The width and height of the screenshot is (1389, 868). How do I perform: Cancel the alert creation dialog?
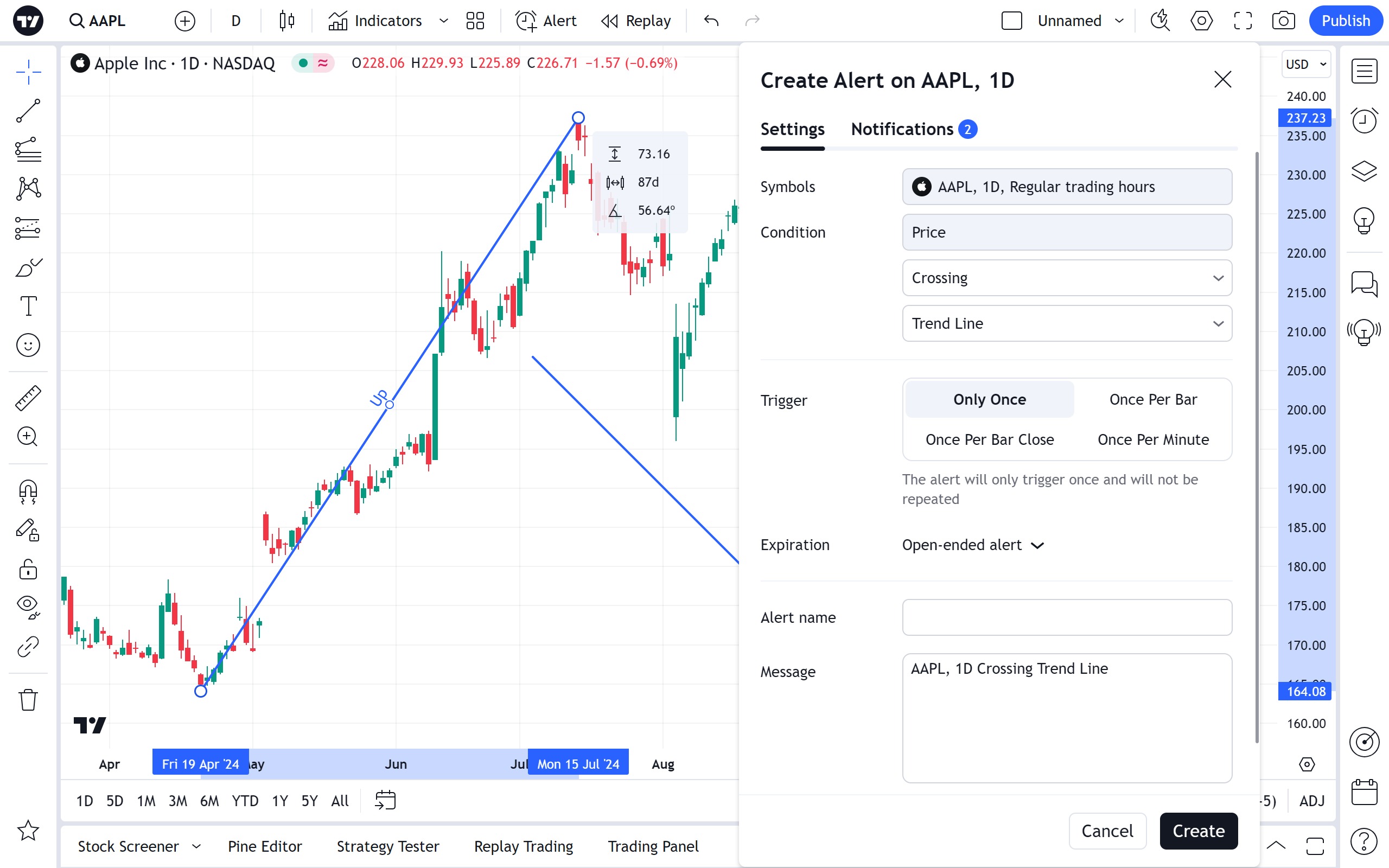(1107, 831)
